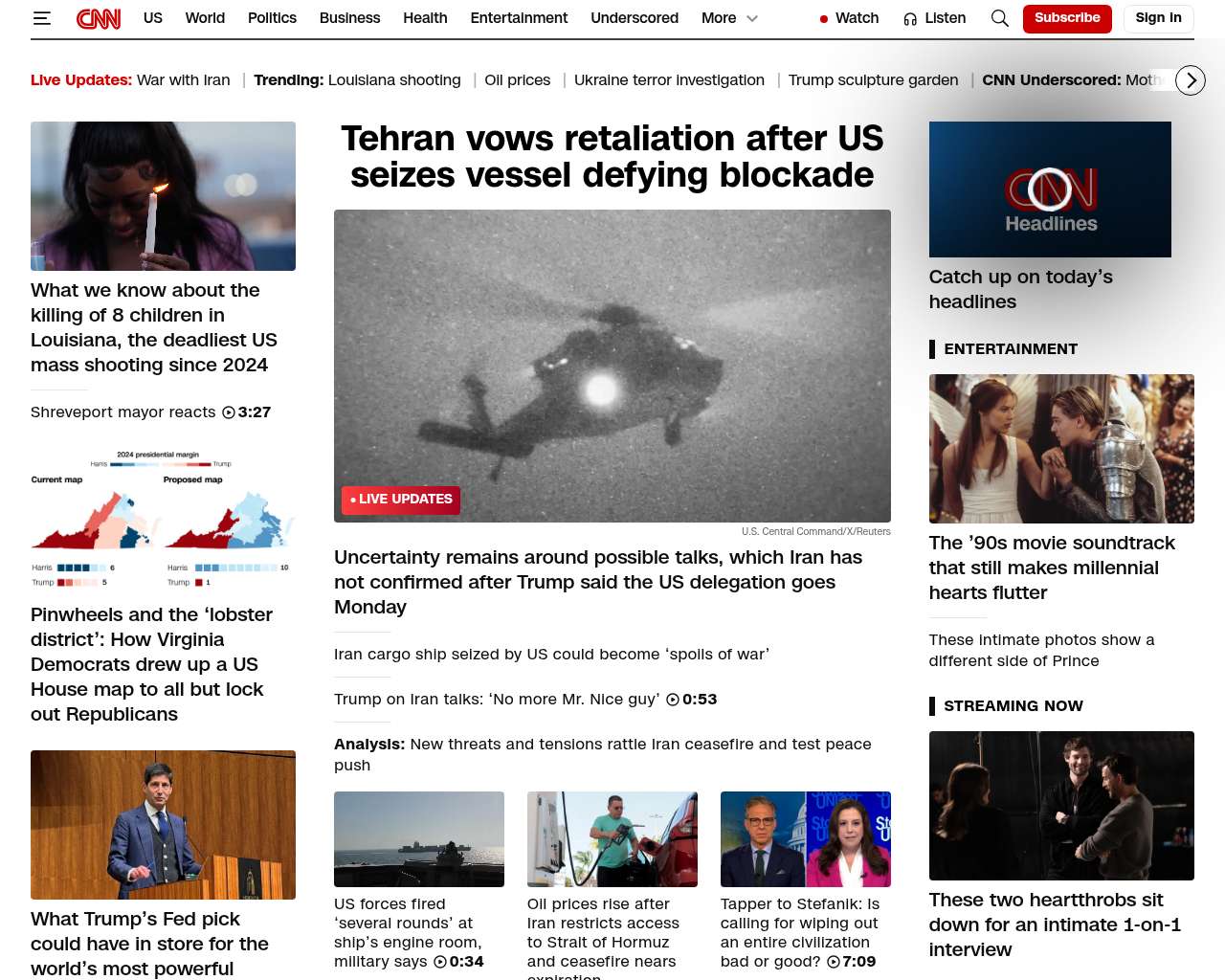Screen dimensions: 1225x980
Task: Open the Shreveport mayor reacts link
Action: click(x=123, y=412)
